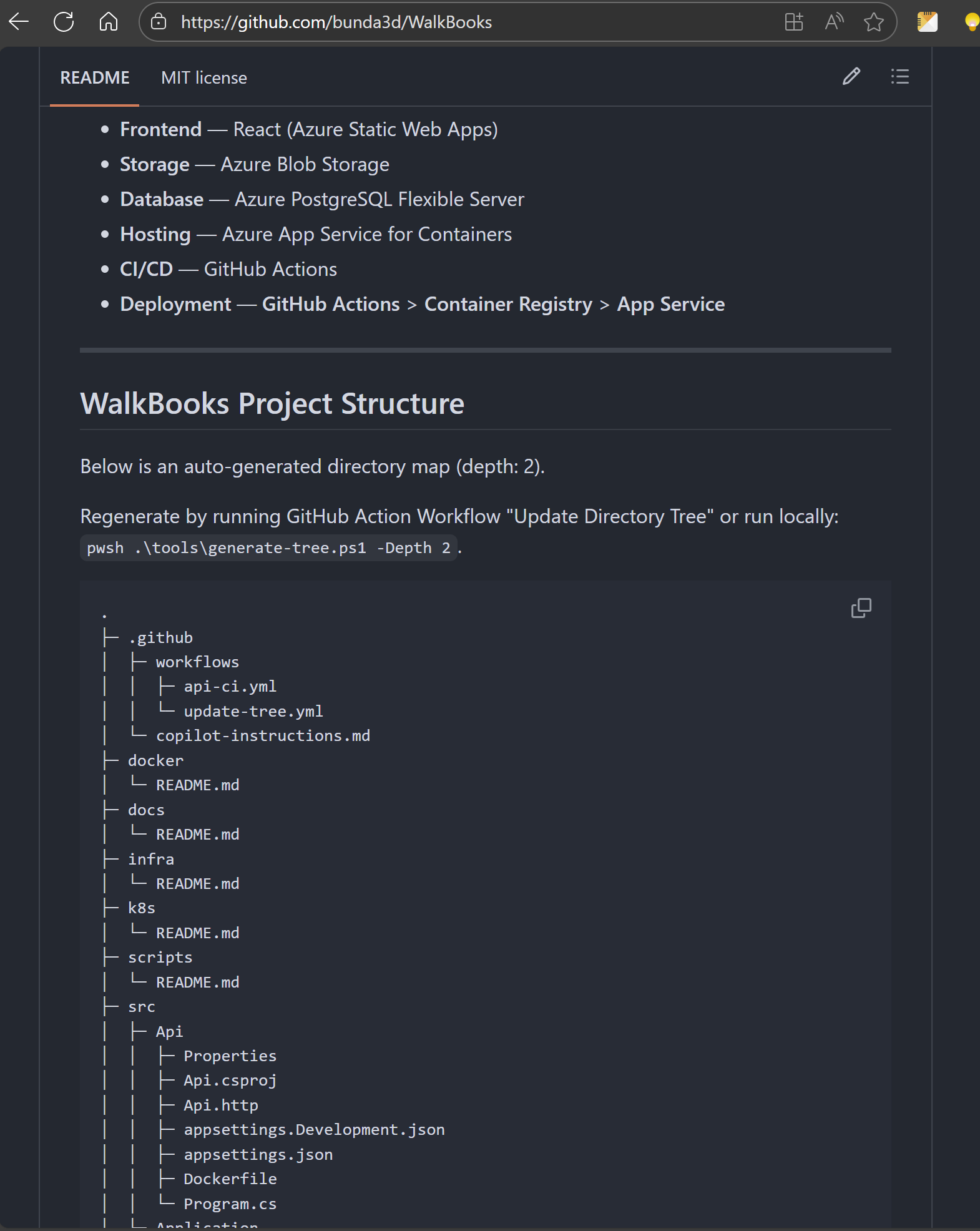Activate the Read aloud icon

[834, 22]
